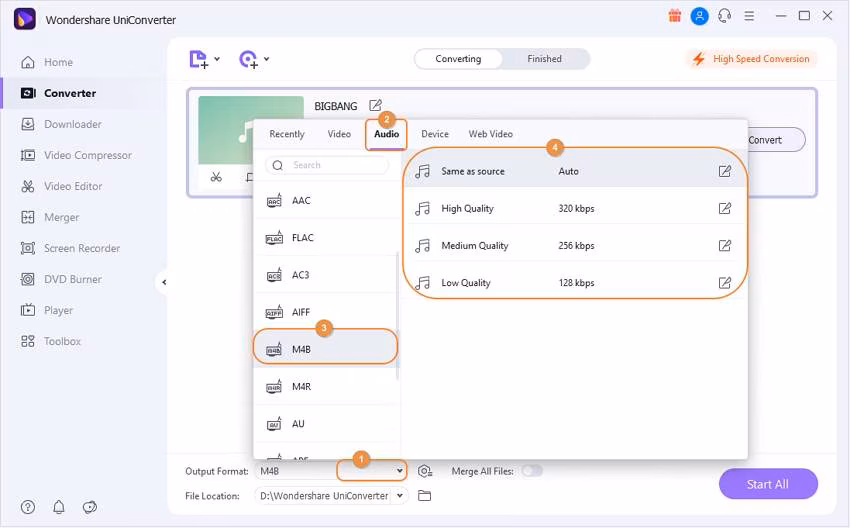Edit the Same as source preset

(725, 171)
